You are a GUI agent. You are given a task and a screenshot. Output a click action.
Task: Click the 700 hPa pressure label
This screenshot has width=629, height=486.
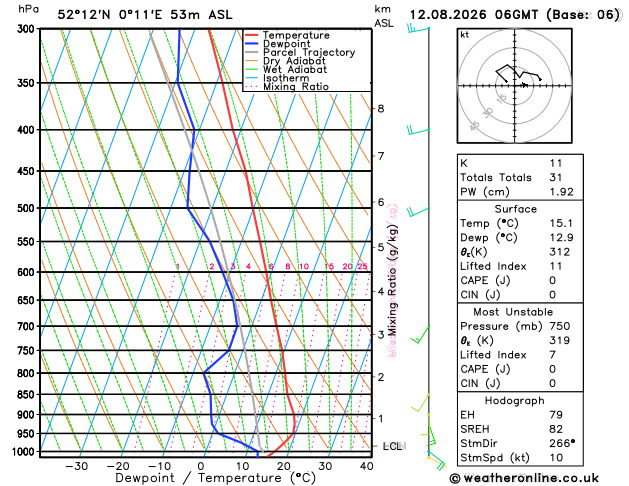click(28, 326)
